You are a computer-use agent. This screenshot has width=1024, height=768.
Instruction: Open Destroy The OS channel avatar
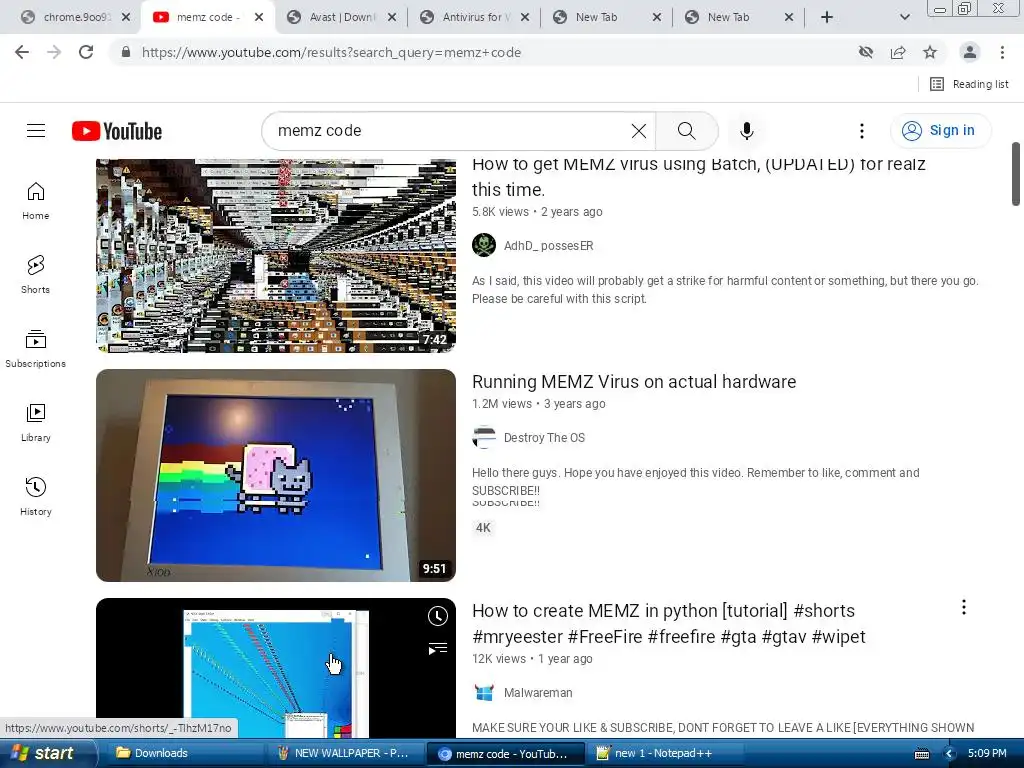tap(484, 438)
